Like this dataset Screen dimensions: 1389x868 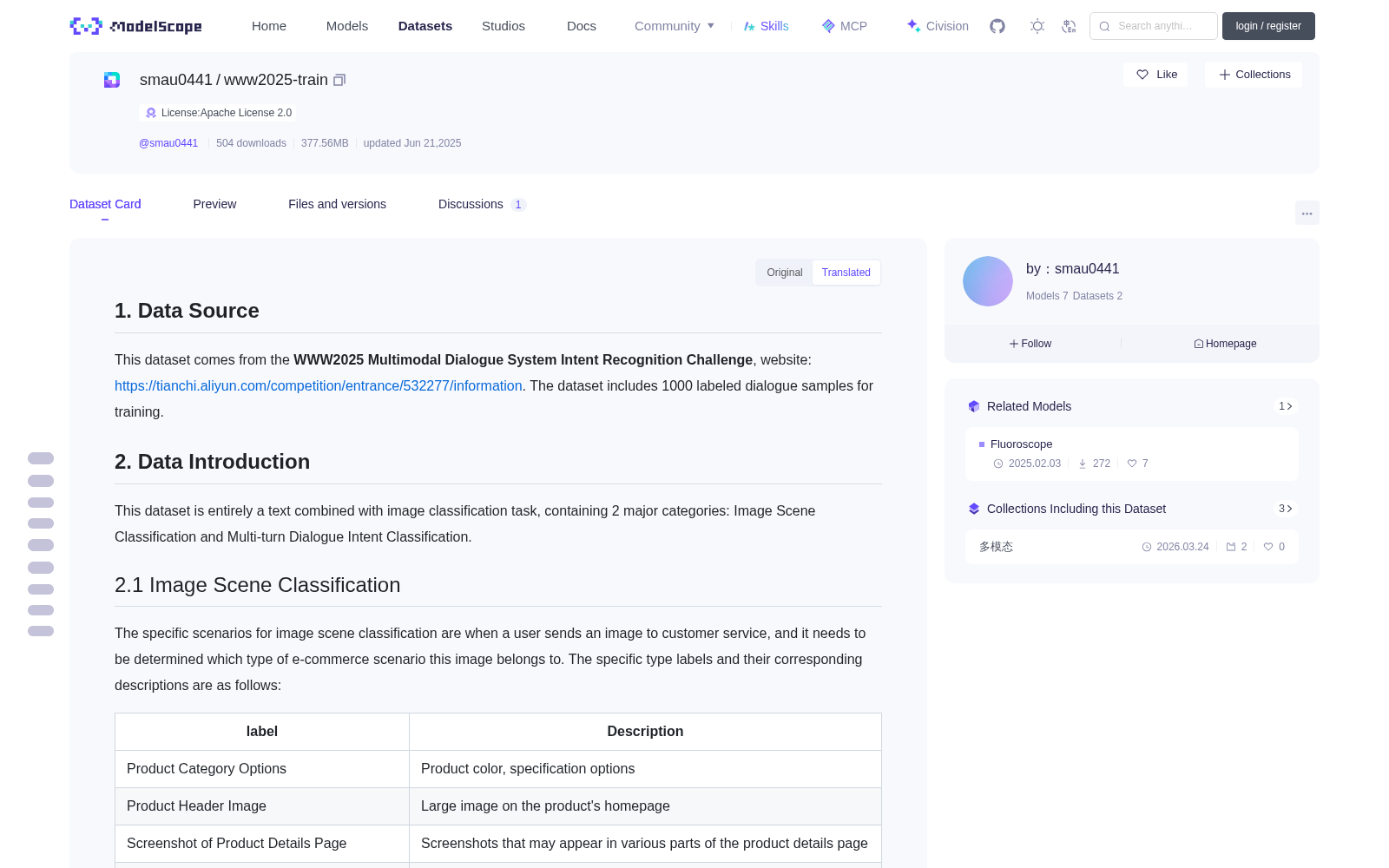[x=1155, y=75]
